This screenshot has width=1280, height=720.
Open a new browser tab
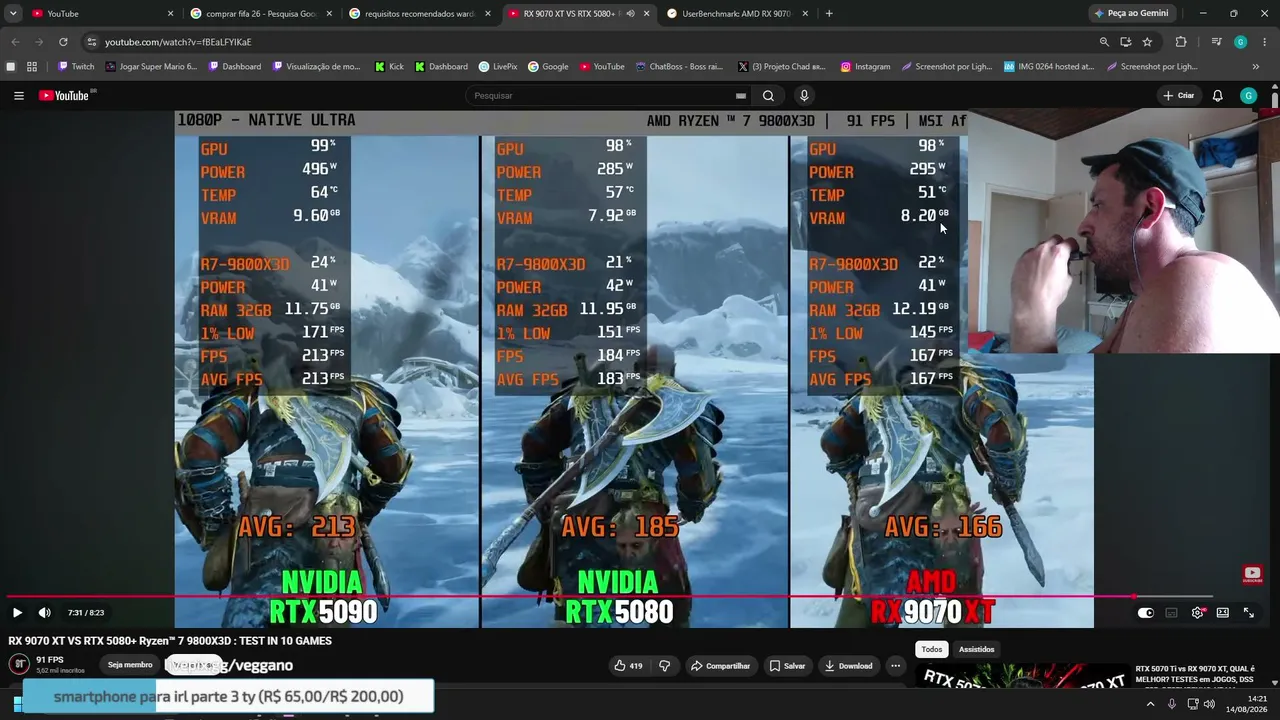coord(829,14)
